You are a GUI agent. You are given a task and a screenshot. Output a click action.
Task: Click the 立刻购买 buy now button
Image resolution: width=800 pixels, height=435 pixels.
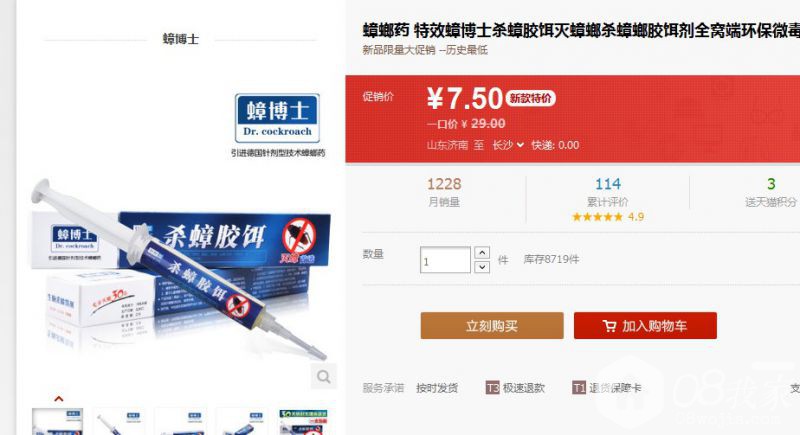click(492, 325)
